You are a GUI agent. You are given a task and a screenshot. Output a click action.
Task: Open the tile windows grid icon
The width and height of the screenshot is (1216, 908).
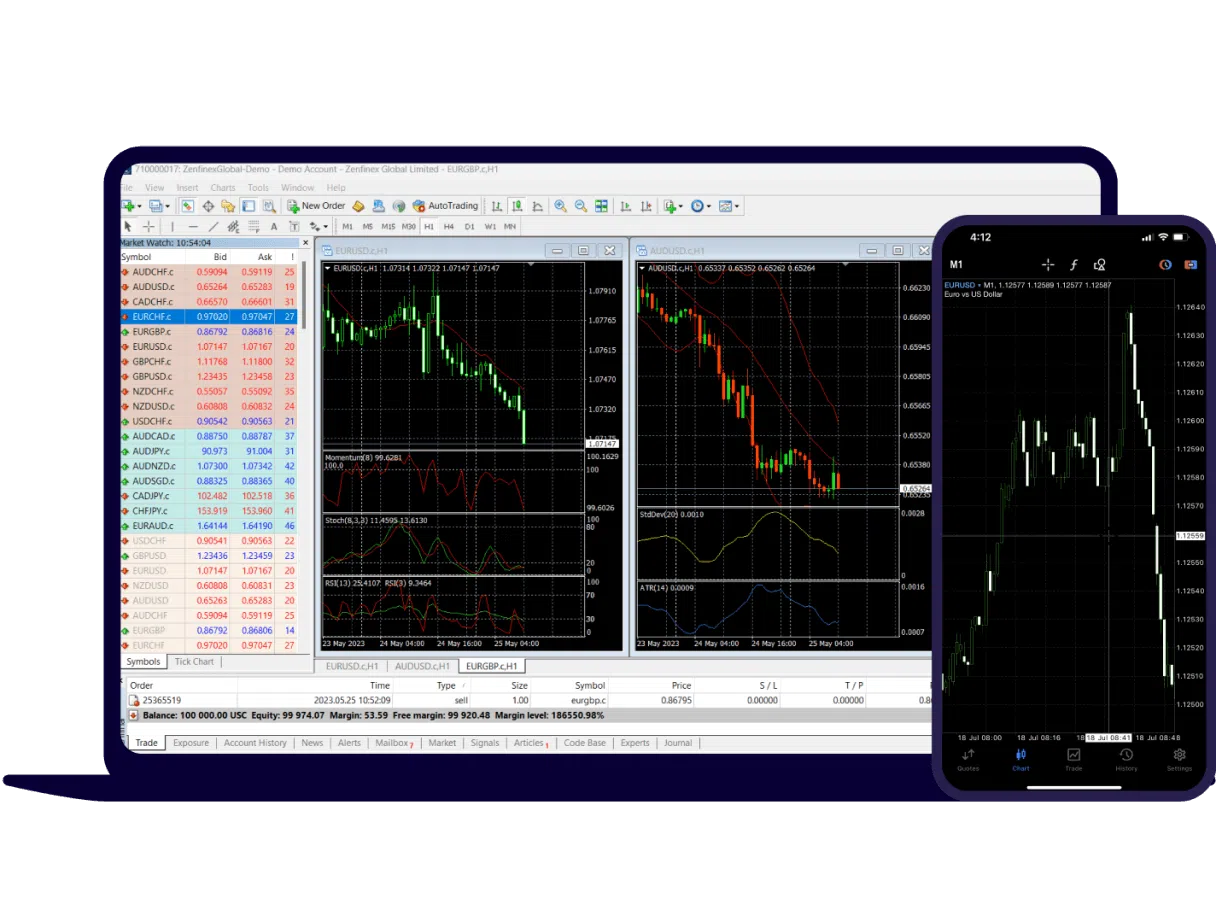[601, 206]
